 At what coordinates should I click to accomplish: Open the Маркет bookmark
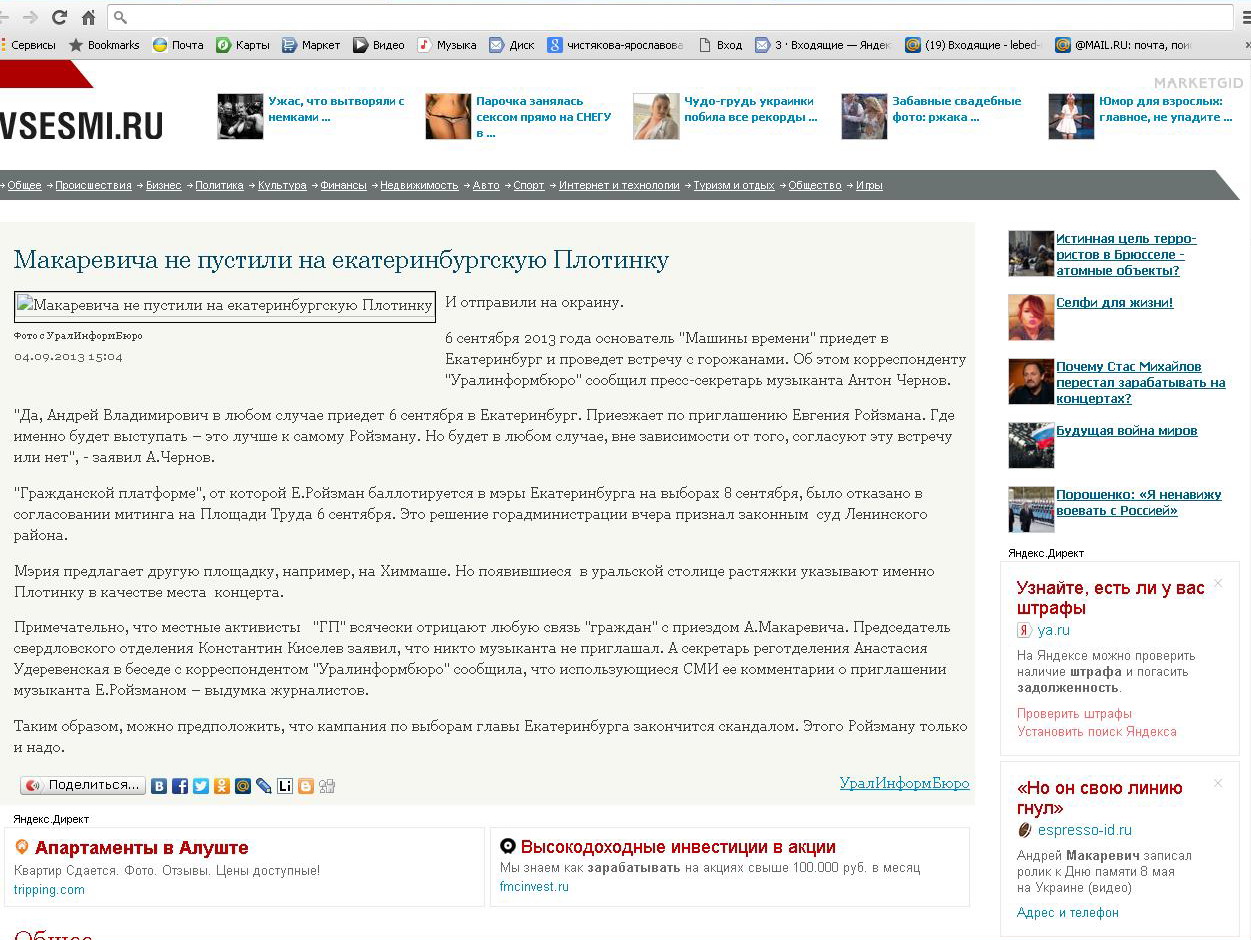click(x=311, y=45)
